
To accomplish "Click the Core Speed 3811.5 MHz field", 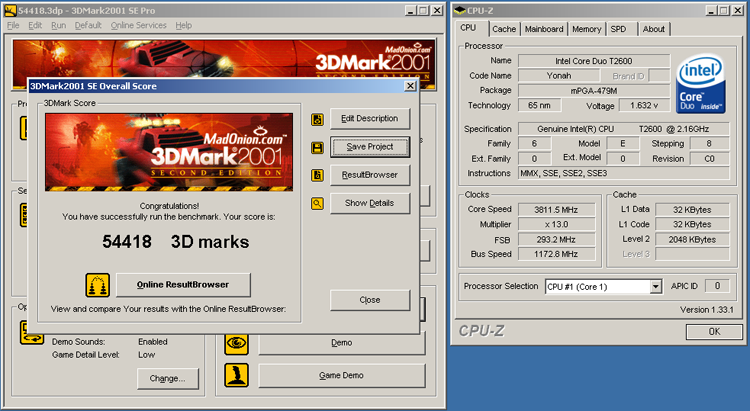I will 556,210.
